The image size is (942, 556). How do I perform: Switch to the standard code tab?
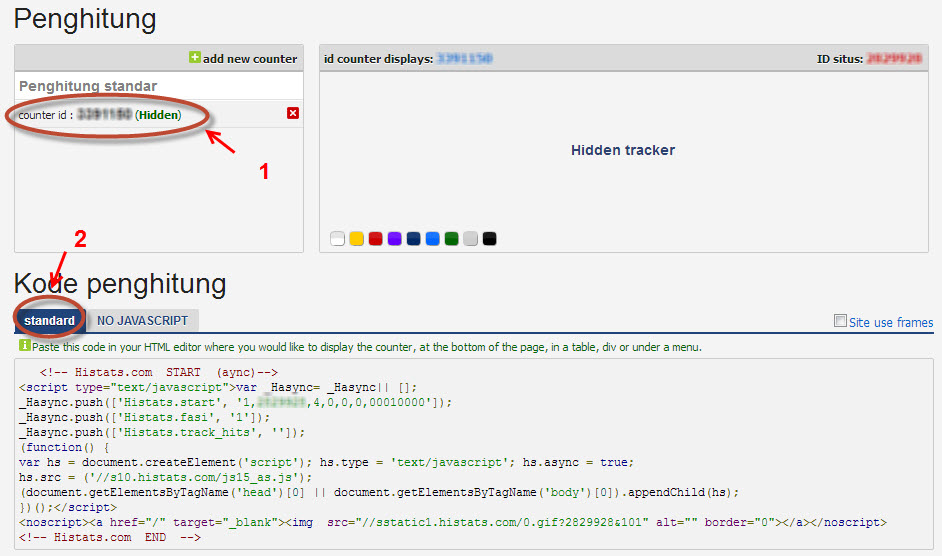pos(49,321)
